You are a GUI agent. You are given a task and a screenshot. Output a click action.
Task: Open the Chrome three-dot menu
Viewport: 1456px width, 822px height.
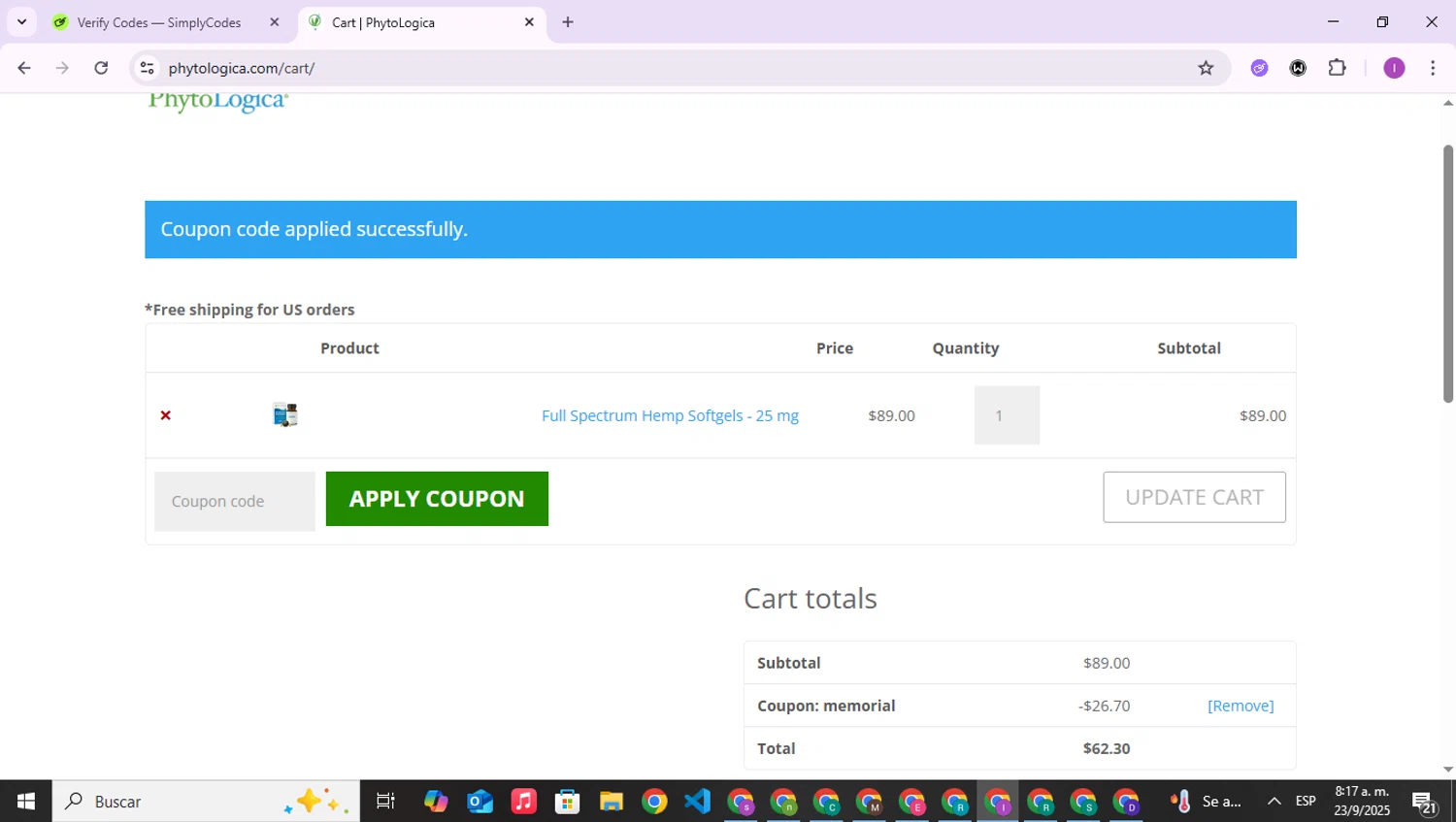click(x=1433, y=68)
